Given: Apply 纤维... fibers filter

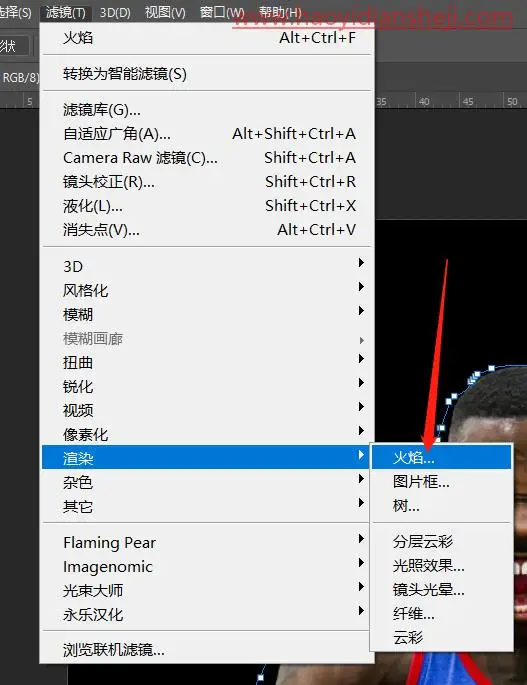Looking at the screenshot, I should tap(441, 614).
